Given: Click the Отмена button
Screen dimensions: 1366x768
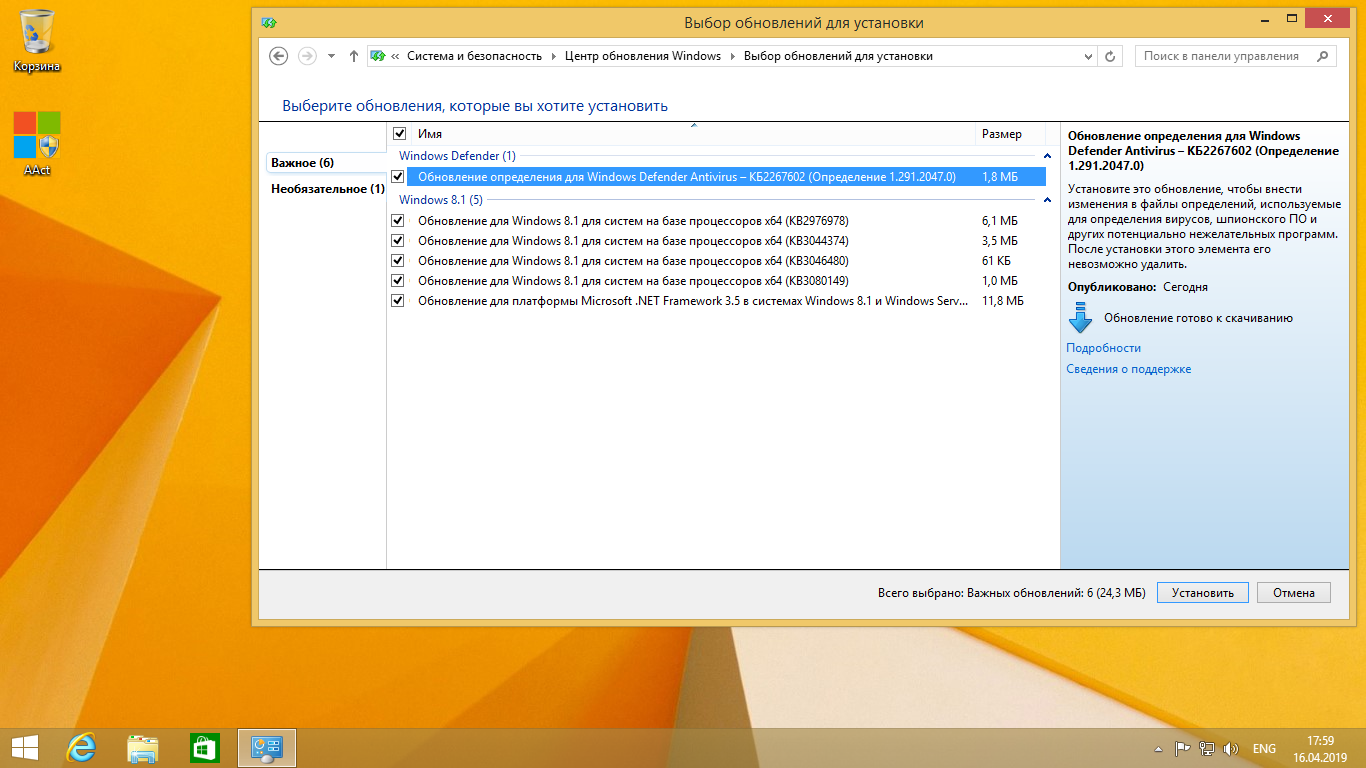Looking at the screenshot, I should tap(1294, 592).
